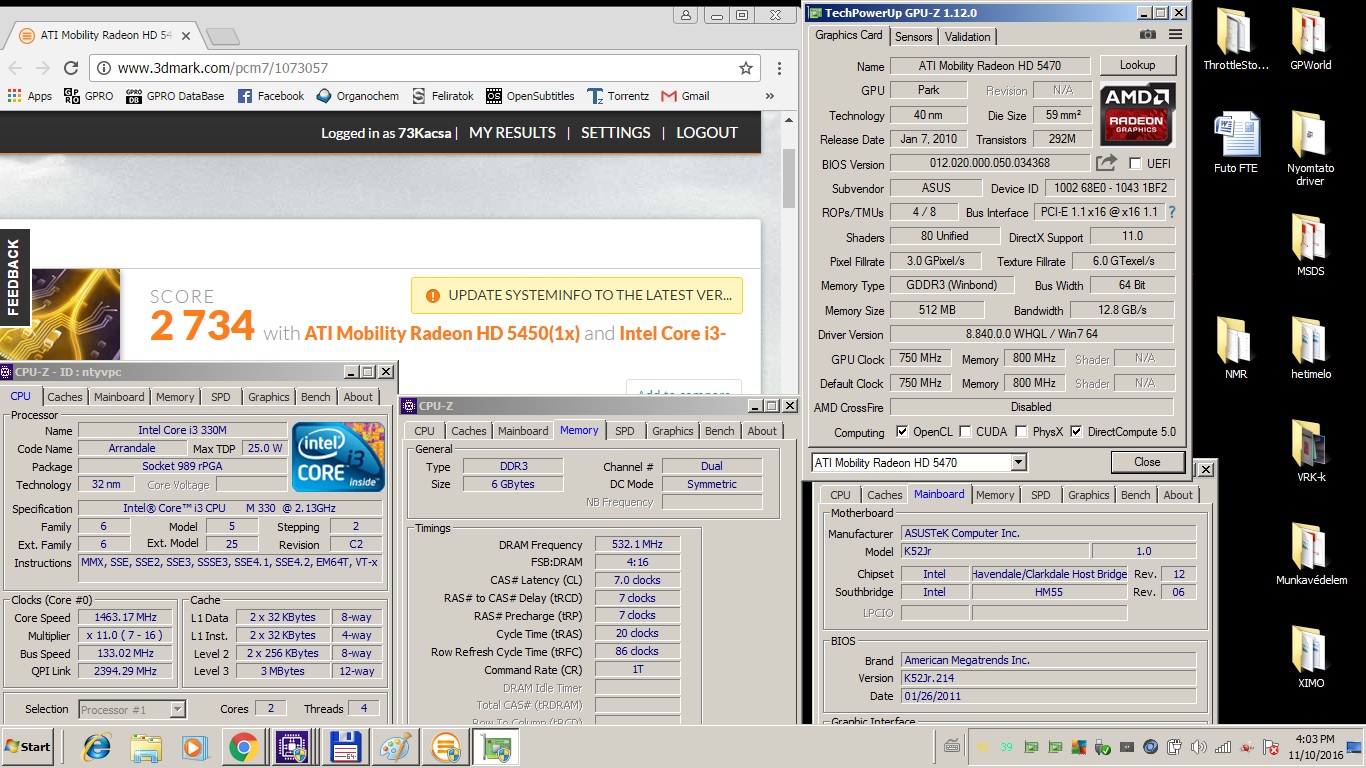Open the Apps bookmark shortcut
The image size is (1366, 768).
30,96
